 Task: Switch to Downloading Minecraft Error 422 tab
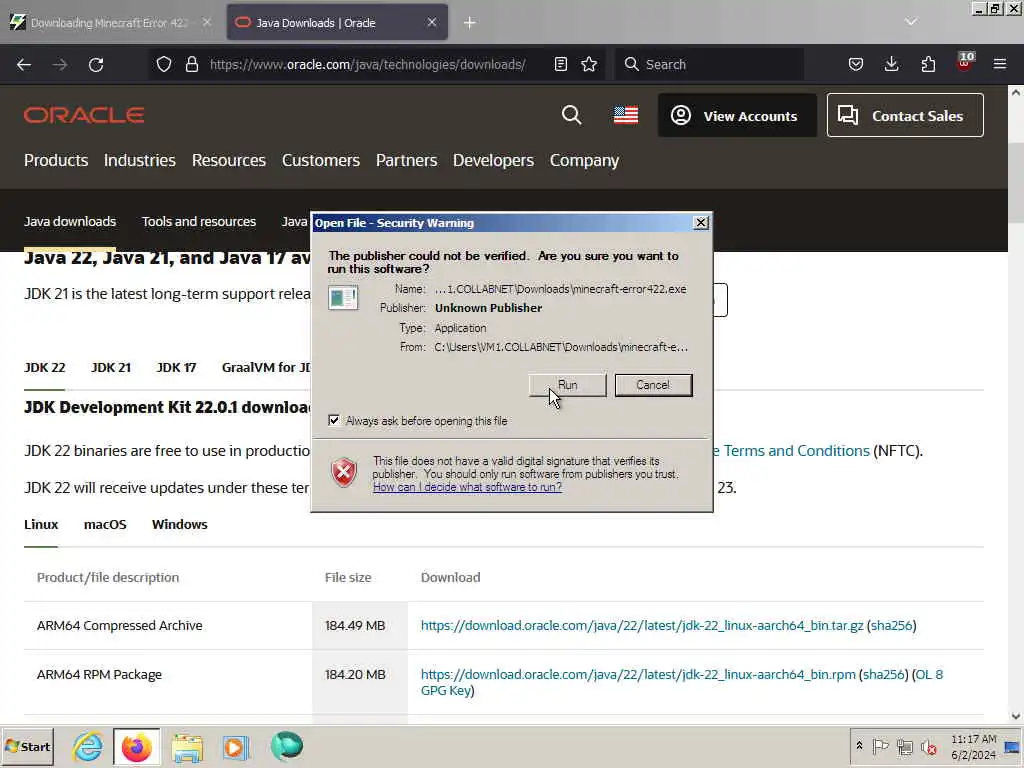pyautogui.click(x=109, y=23)
